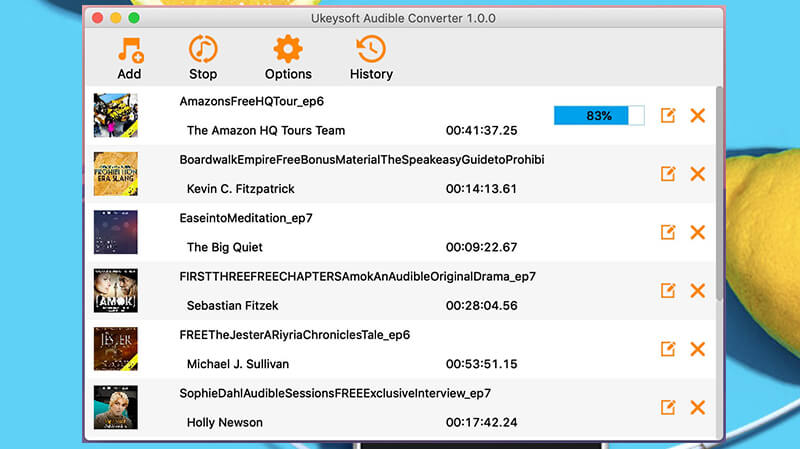Screen dimensions: 800x449
Task: Click author Holly Newson
Action: [224, 422]
